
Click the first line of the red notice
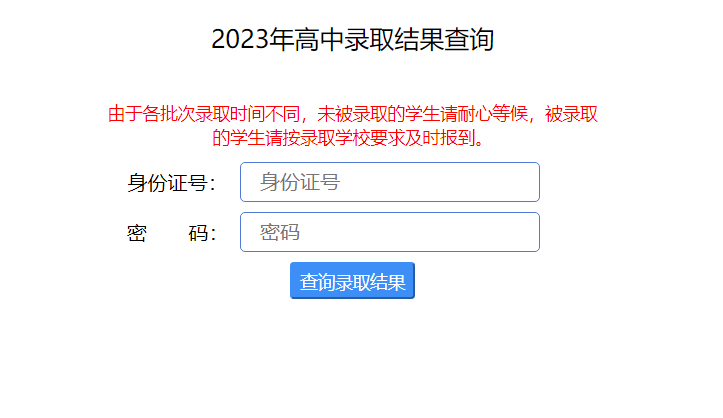click(352, 115)
